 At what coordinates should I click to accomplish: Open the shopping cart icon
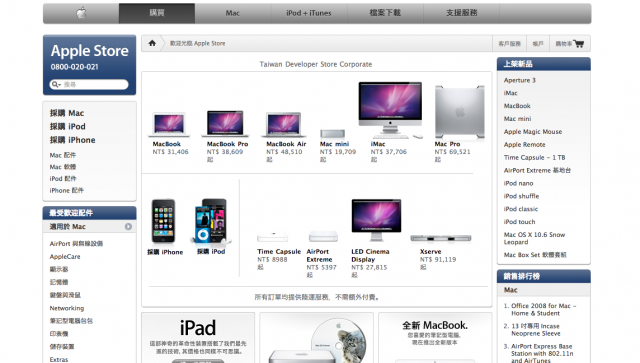pyautogui.click(x=578, y=43)
